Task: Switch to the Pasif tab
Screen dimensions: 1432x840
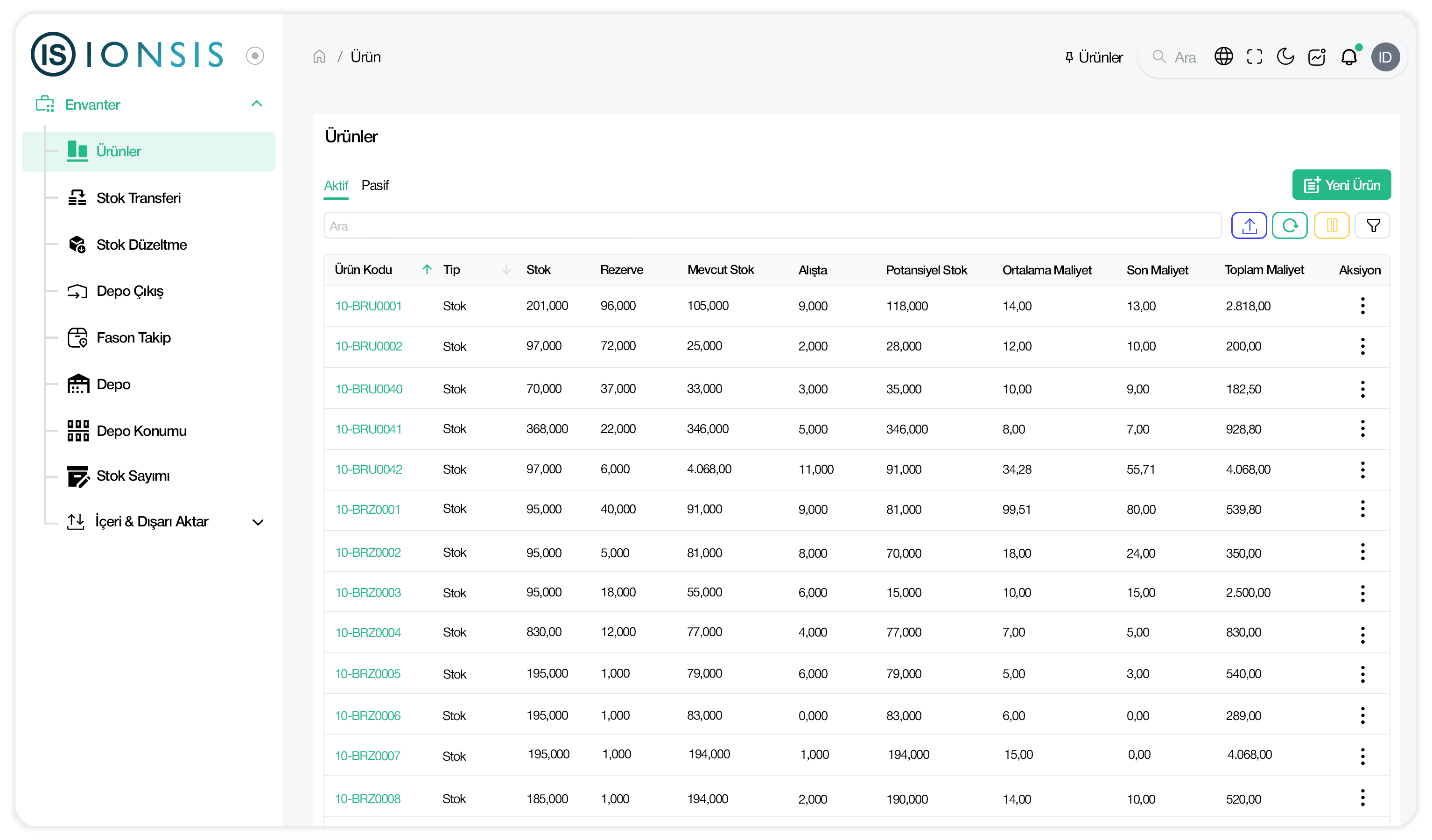Action: pyautogui.click(x=375, y=186)
